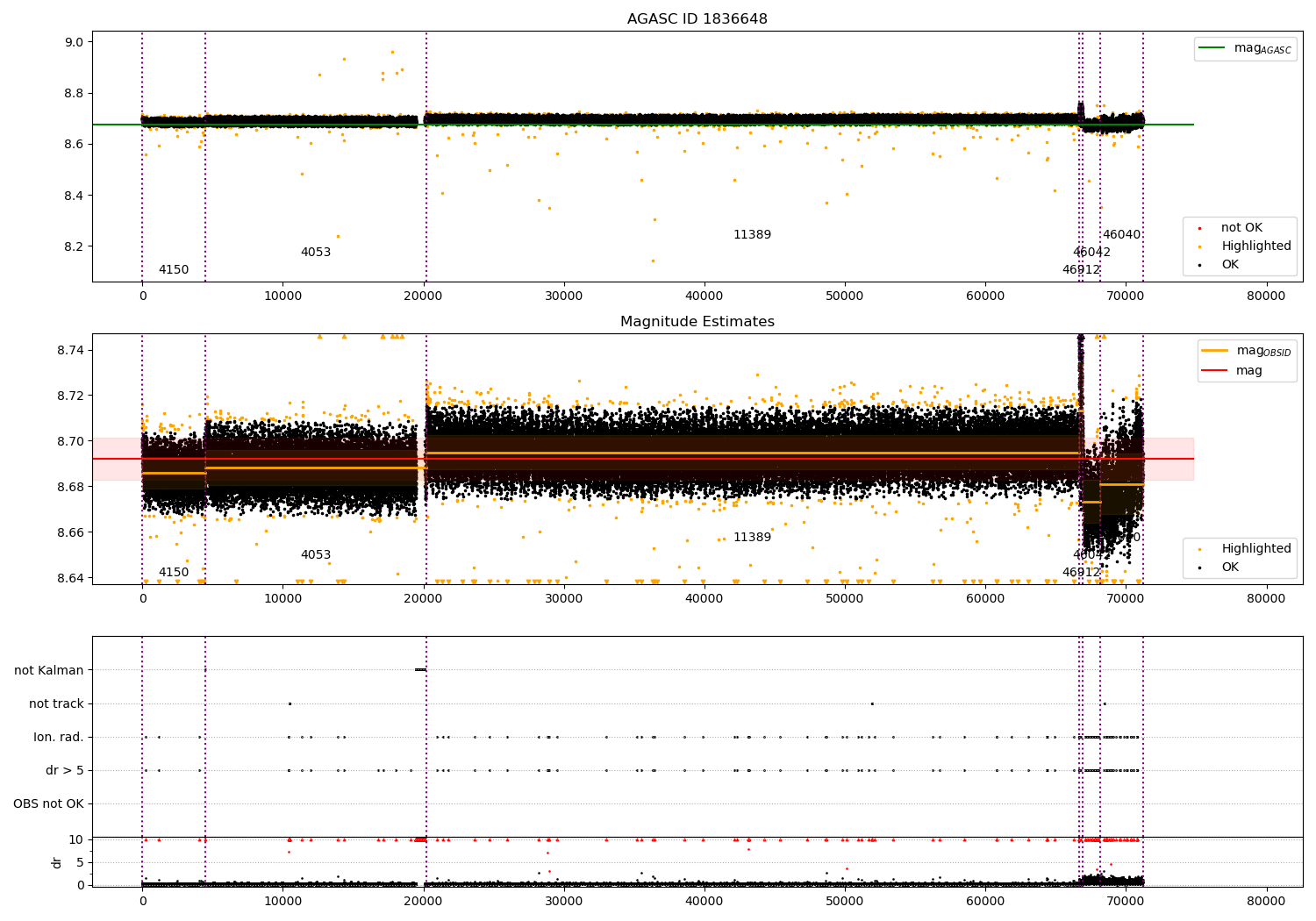This screenshot has width=1316, height=921.
Task: Click the 46912 label in middle plot
Action: coord(1081,573)
